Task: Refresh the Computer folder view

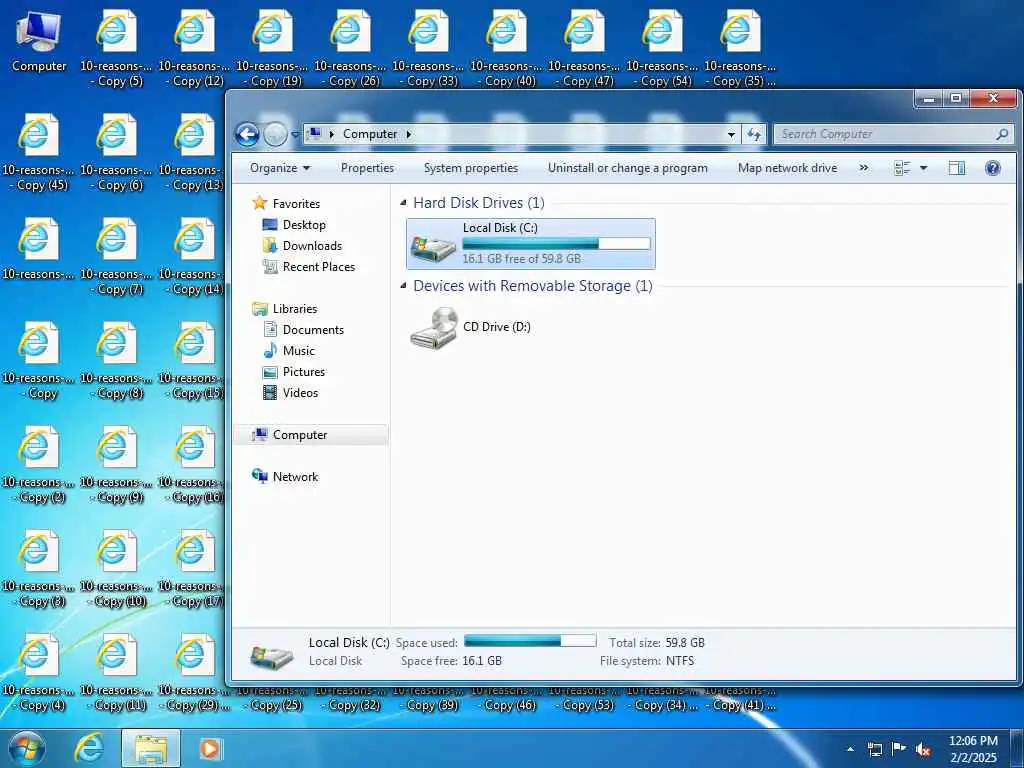Action: (754, 135)
